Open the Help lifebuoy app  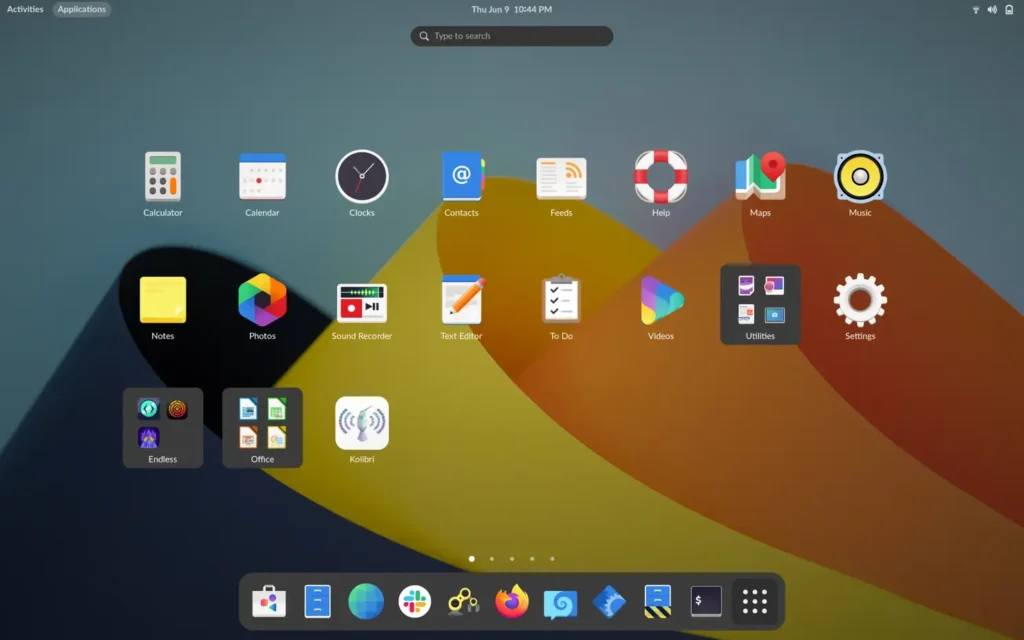[x=661, y=176]
